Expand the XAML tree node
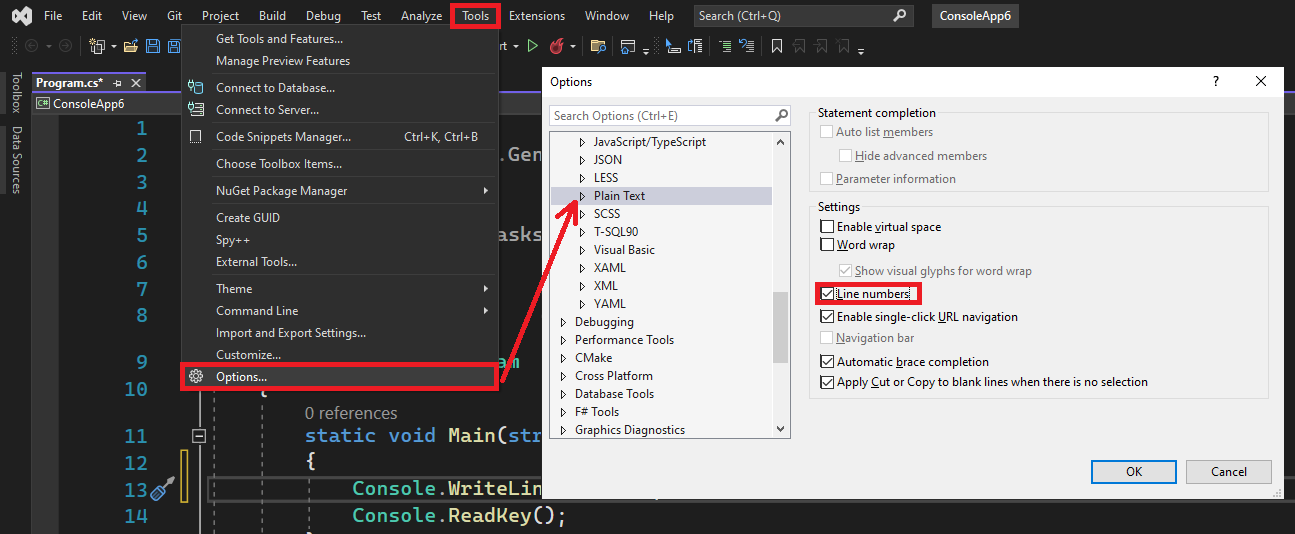This screenshot has height=534, width=1295. (x=583, y=268)
